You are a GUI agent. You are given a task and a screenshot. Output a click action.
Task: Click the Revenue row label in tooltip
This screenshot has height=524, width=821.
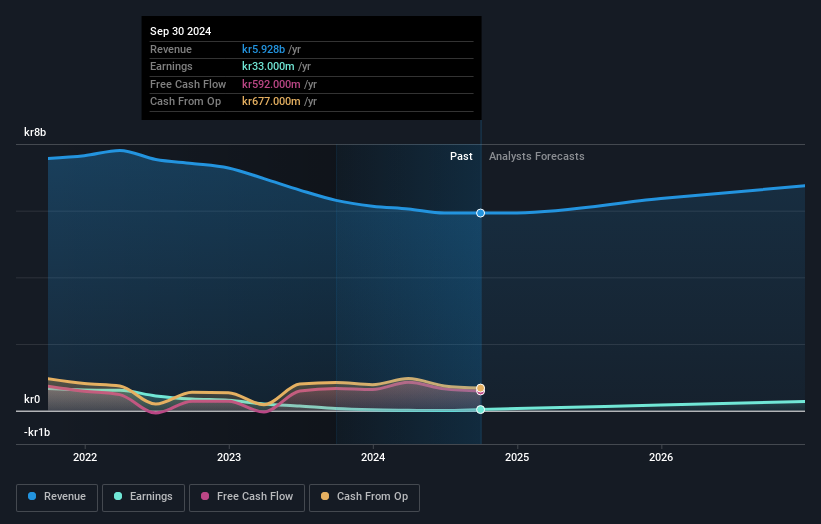coord(171,49)
